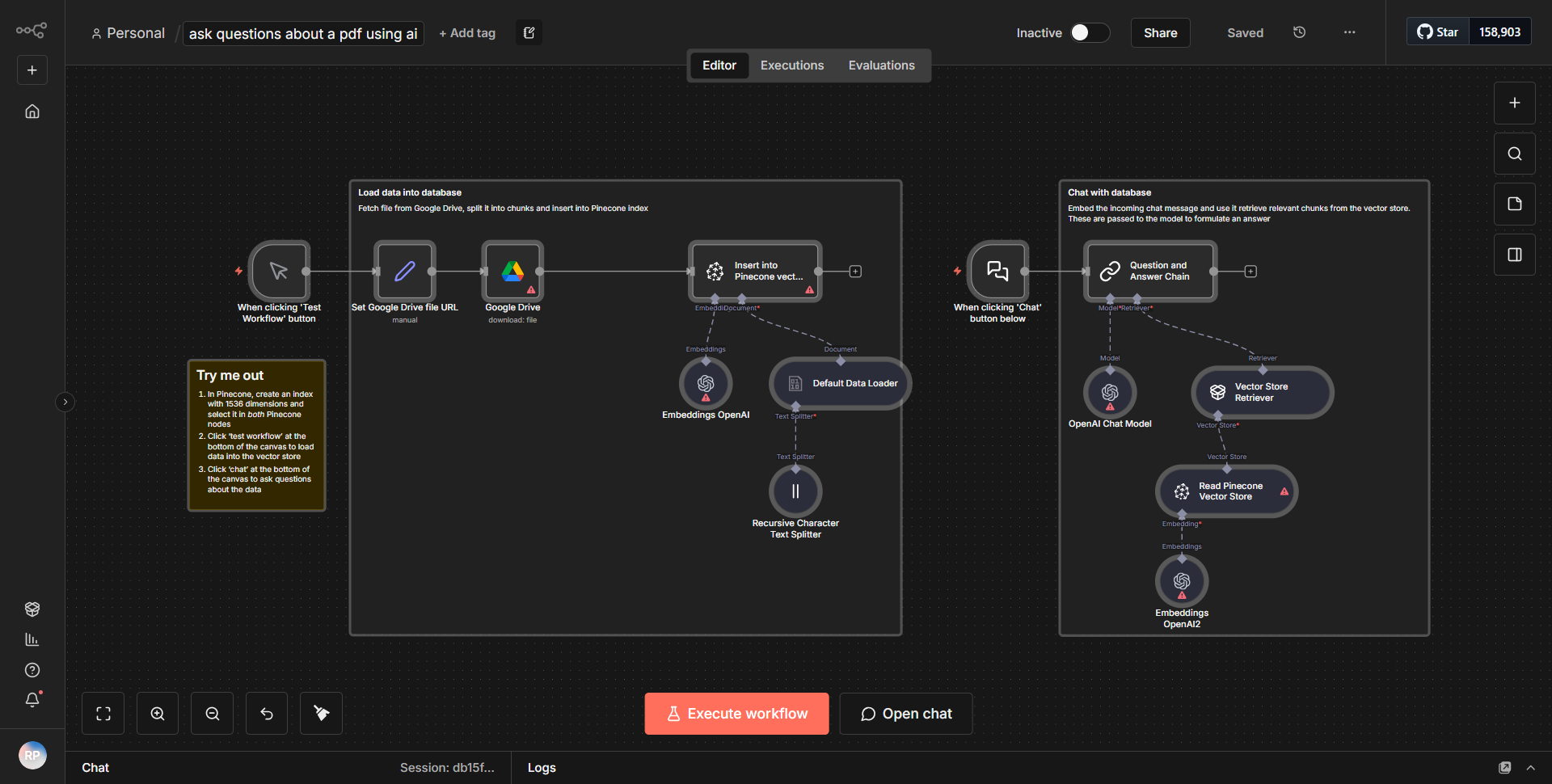Click the reset zoom undo arrow button
Viewport: 1552px width, 784px height.
click(x=267, y=714)
